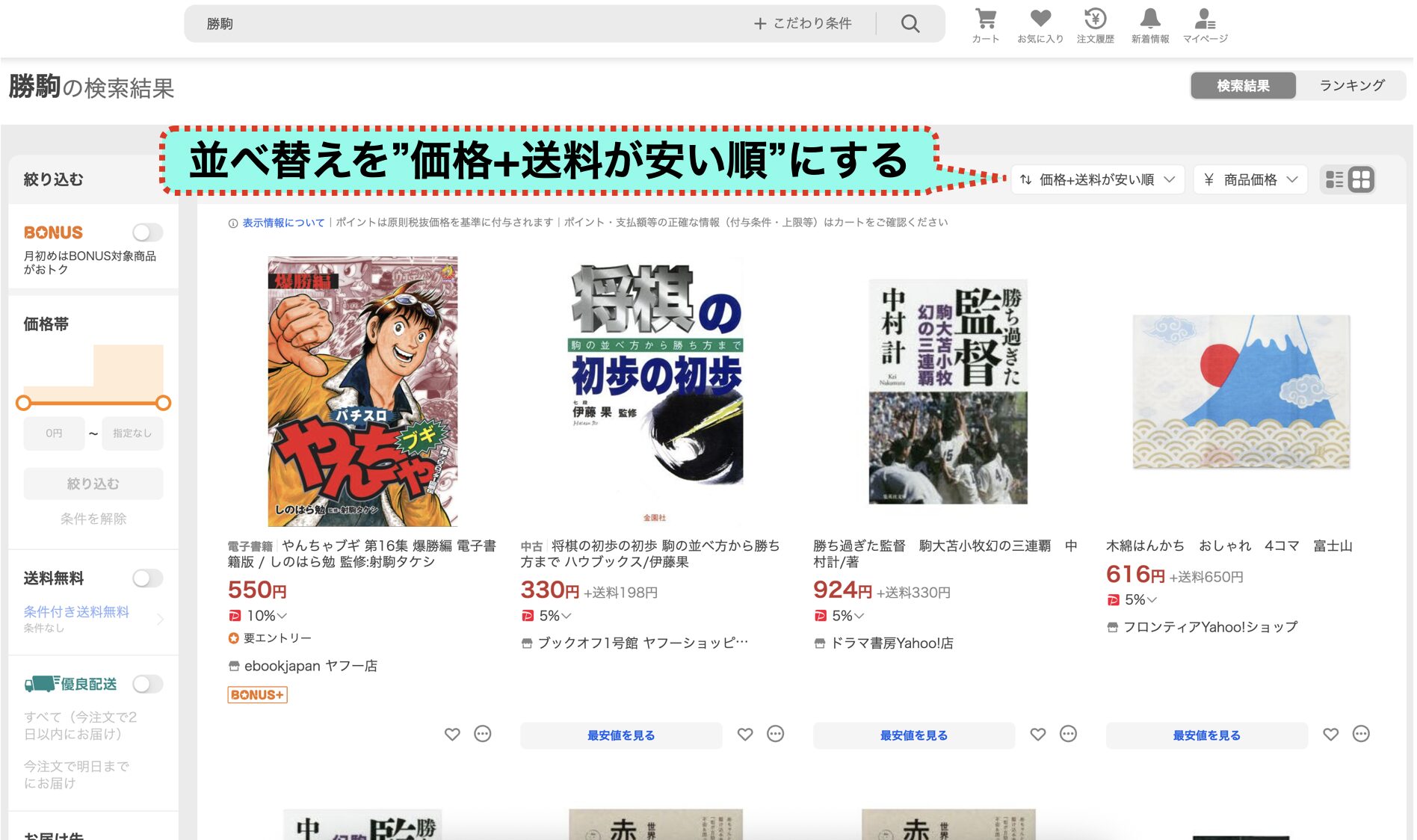
Task: Open new arrivals (新着情報) bell icon
Action: coord(1149,25)
